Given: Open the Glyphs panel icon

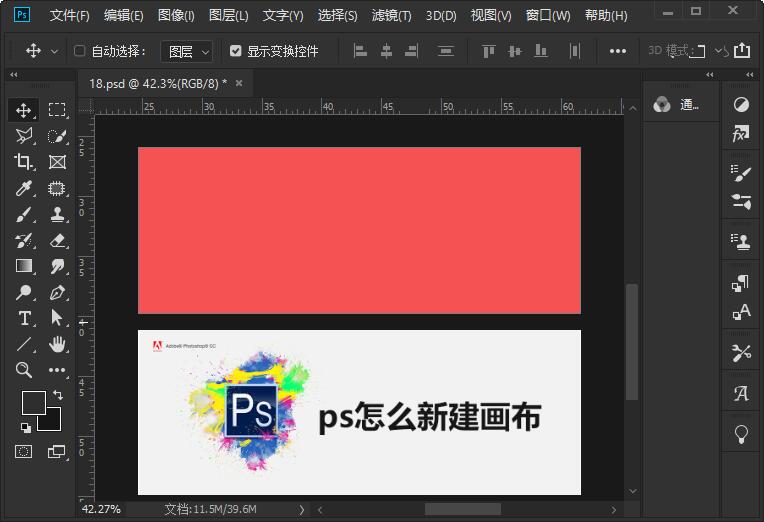Looking at the screenshot, I should click(741, 393).
